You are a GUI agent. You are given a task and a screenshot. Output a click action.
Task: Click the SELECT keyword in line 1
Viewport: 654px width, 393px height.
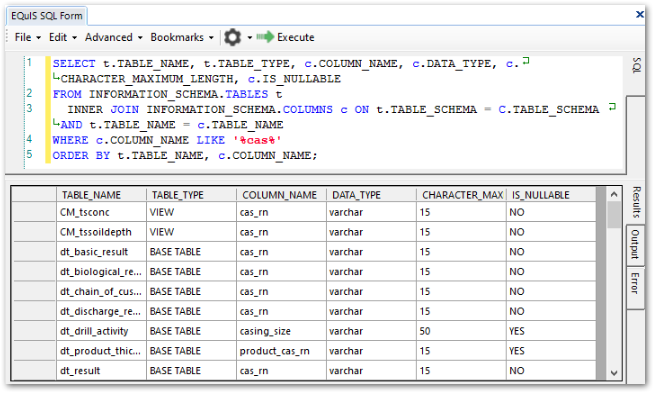point(74,63)
